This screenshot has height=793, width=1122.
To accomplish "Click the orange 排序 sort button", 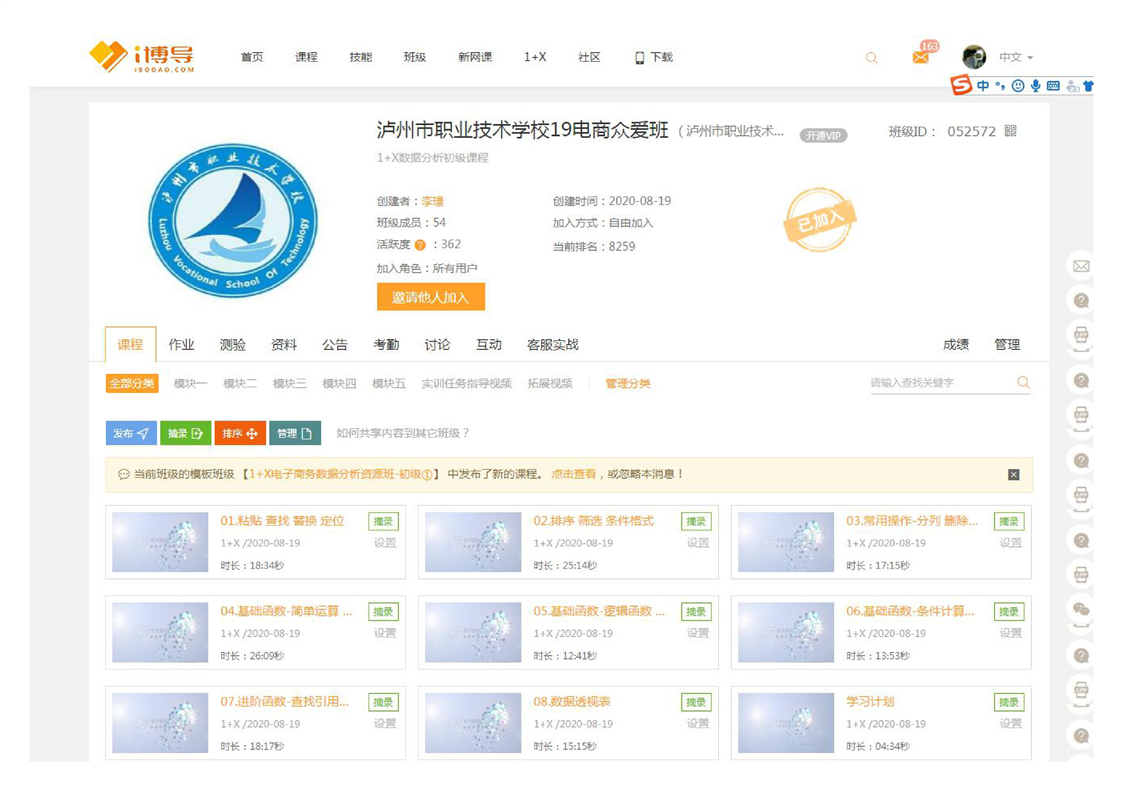I will click(x=240, y=434).
